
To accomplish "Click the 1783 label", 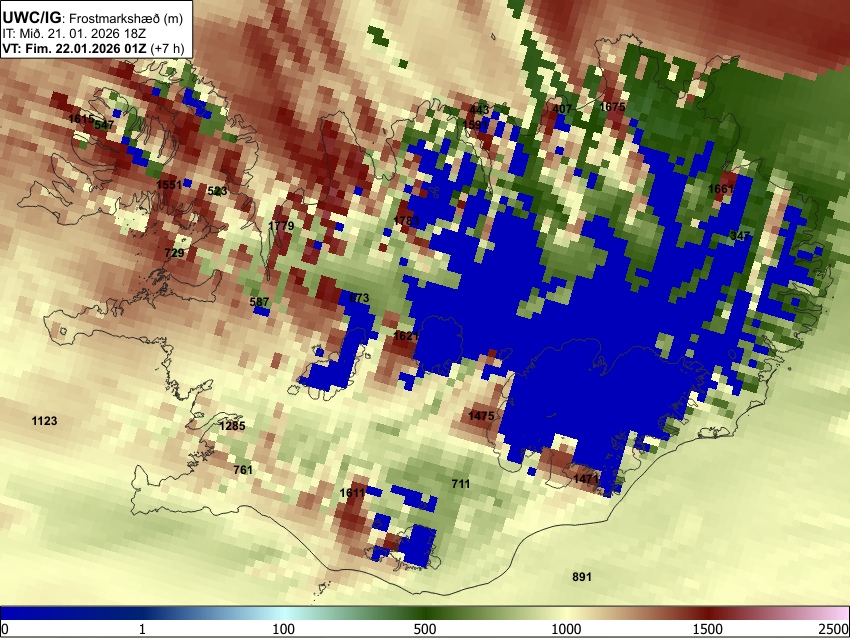I will [x=407, y=221].
